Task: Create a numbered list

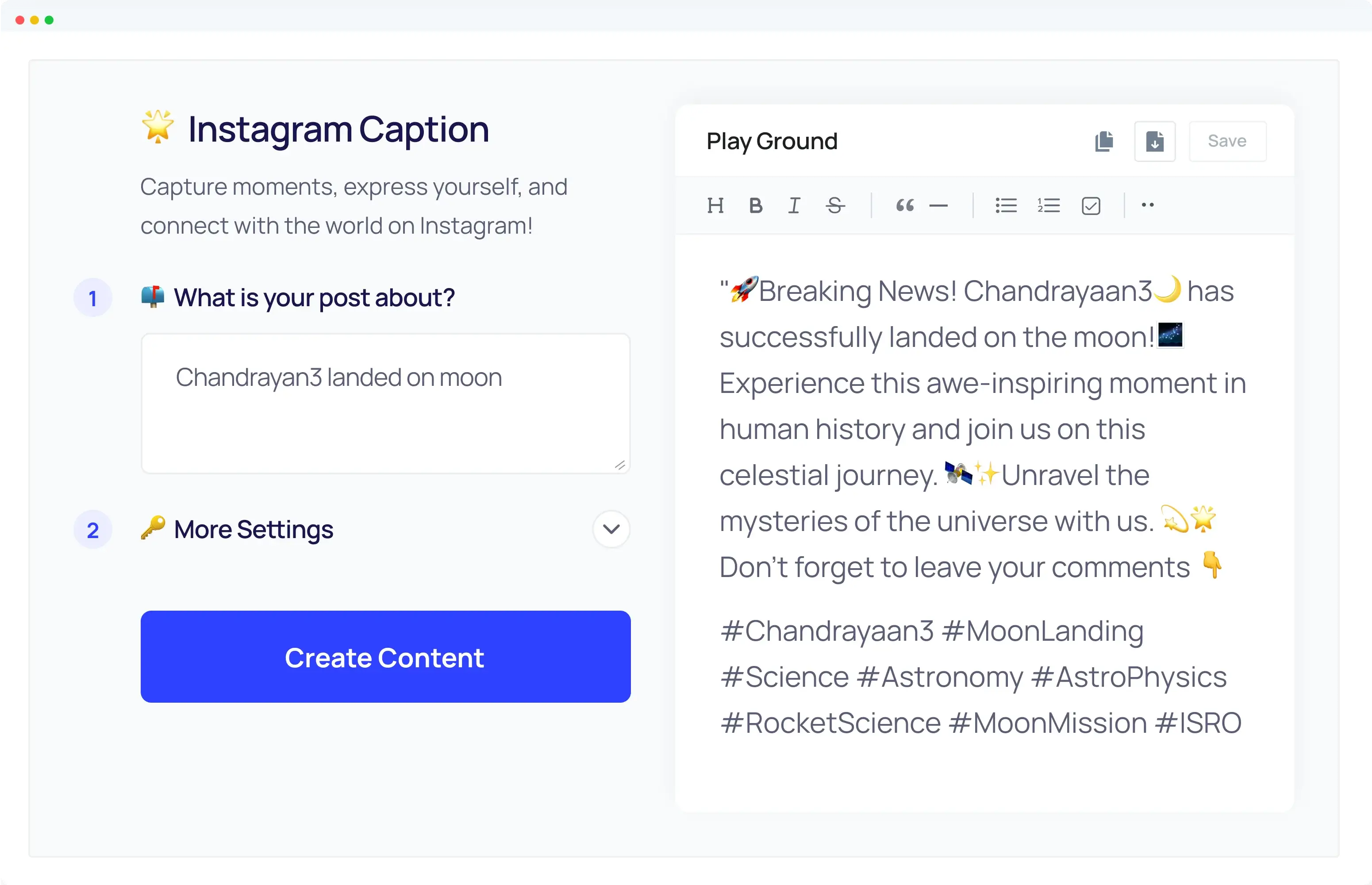Action: (x=1048, y=206)
